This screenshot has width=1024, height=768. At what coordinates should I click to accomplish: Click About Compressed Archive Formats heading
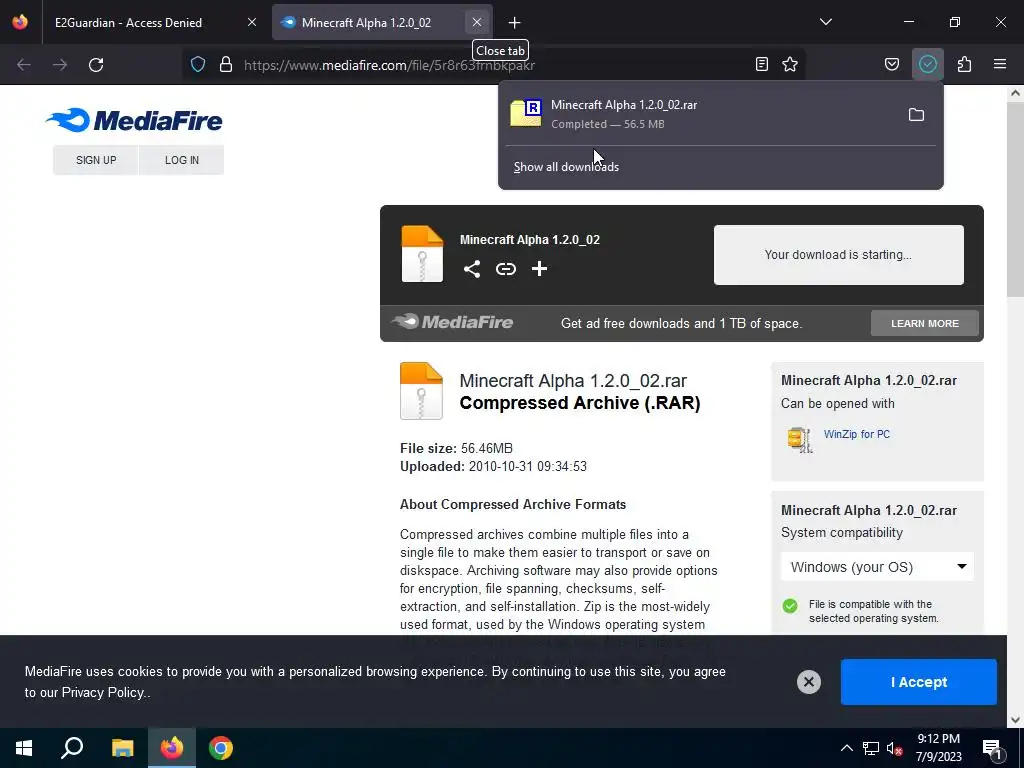[513, 505]
